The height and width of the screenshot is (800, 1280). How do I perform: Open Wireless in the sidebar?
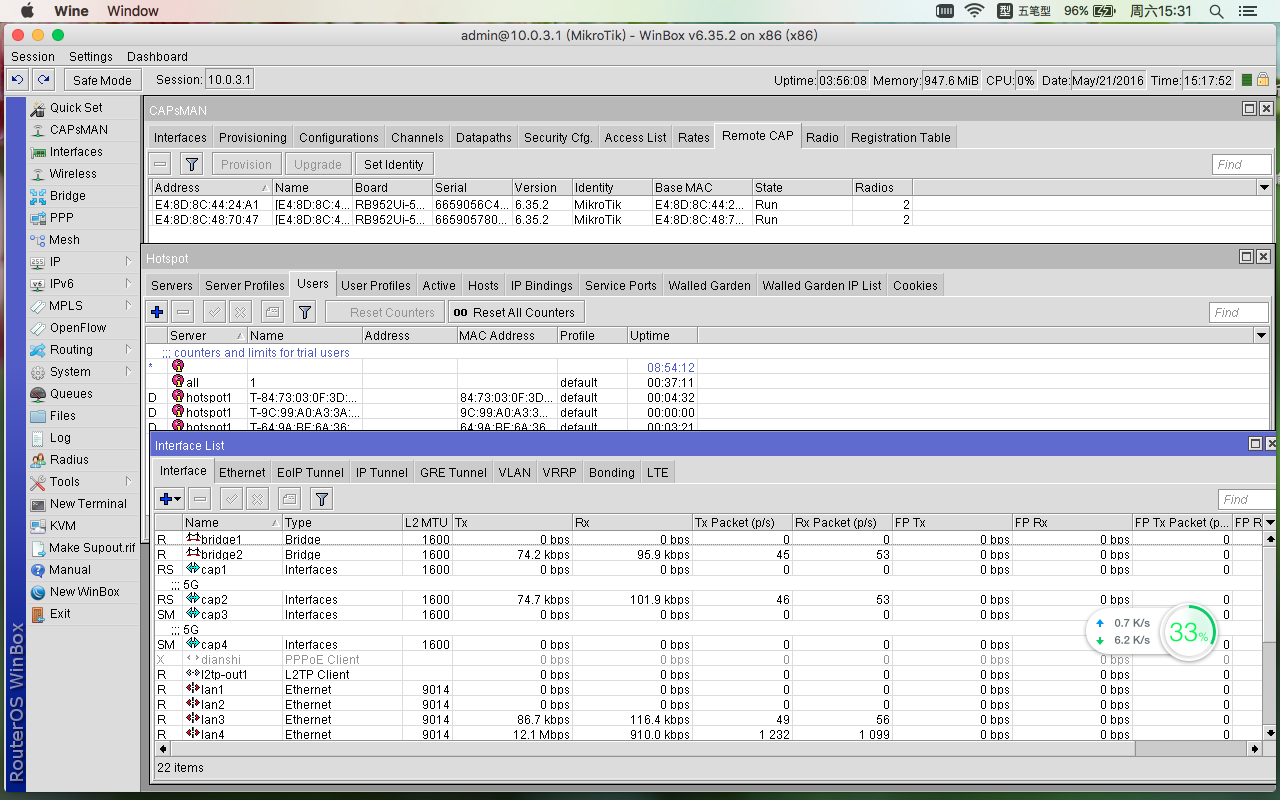(x=73, y=173)
